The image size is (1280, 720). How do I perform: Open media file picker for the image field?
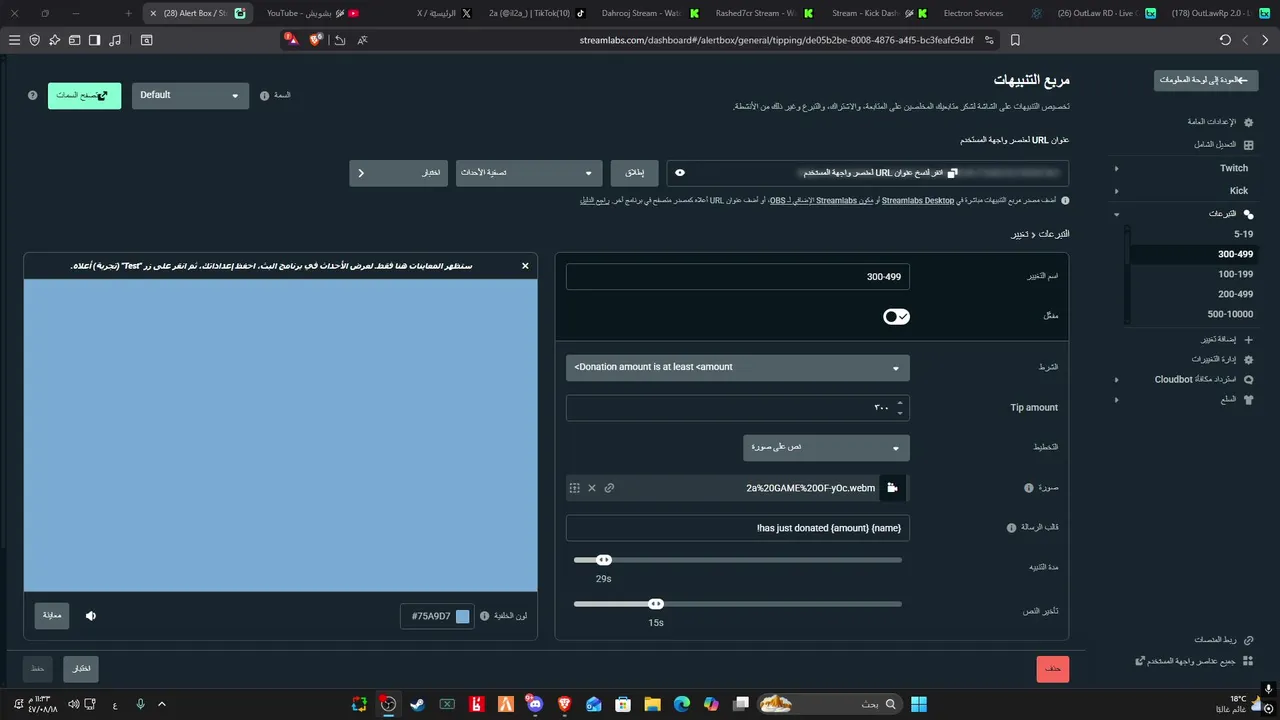(x=893, y=488)
